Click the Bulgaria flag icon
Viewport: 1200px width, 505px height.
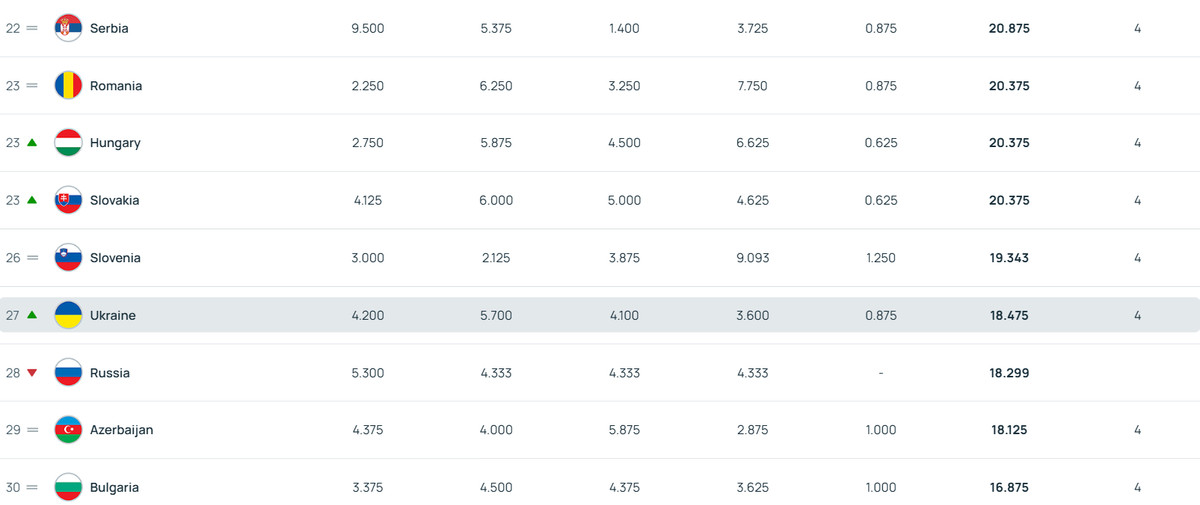point(68,488)
